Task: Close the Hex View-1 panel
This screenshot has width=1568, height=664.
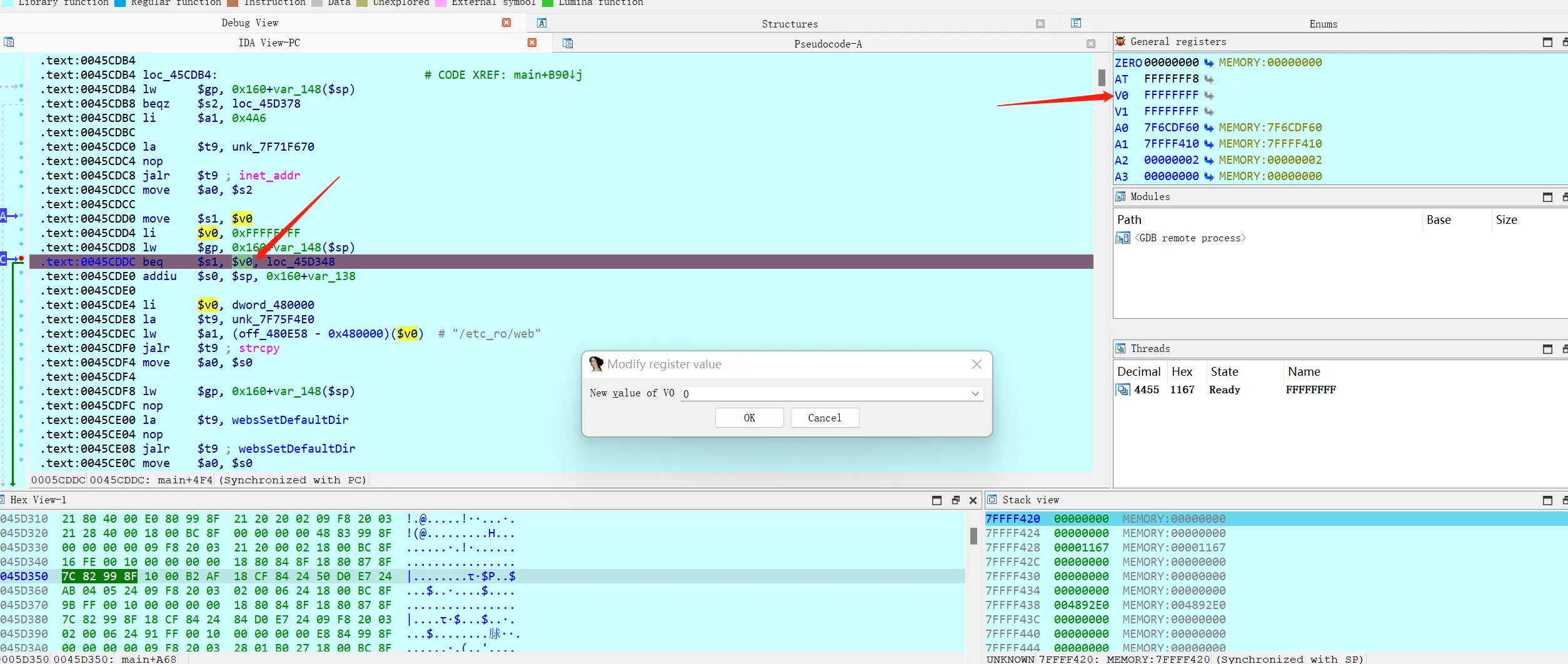Action: click(973, 500)
